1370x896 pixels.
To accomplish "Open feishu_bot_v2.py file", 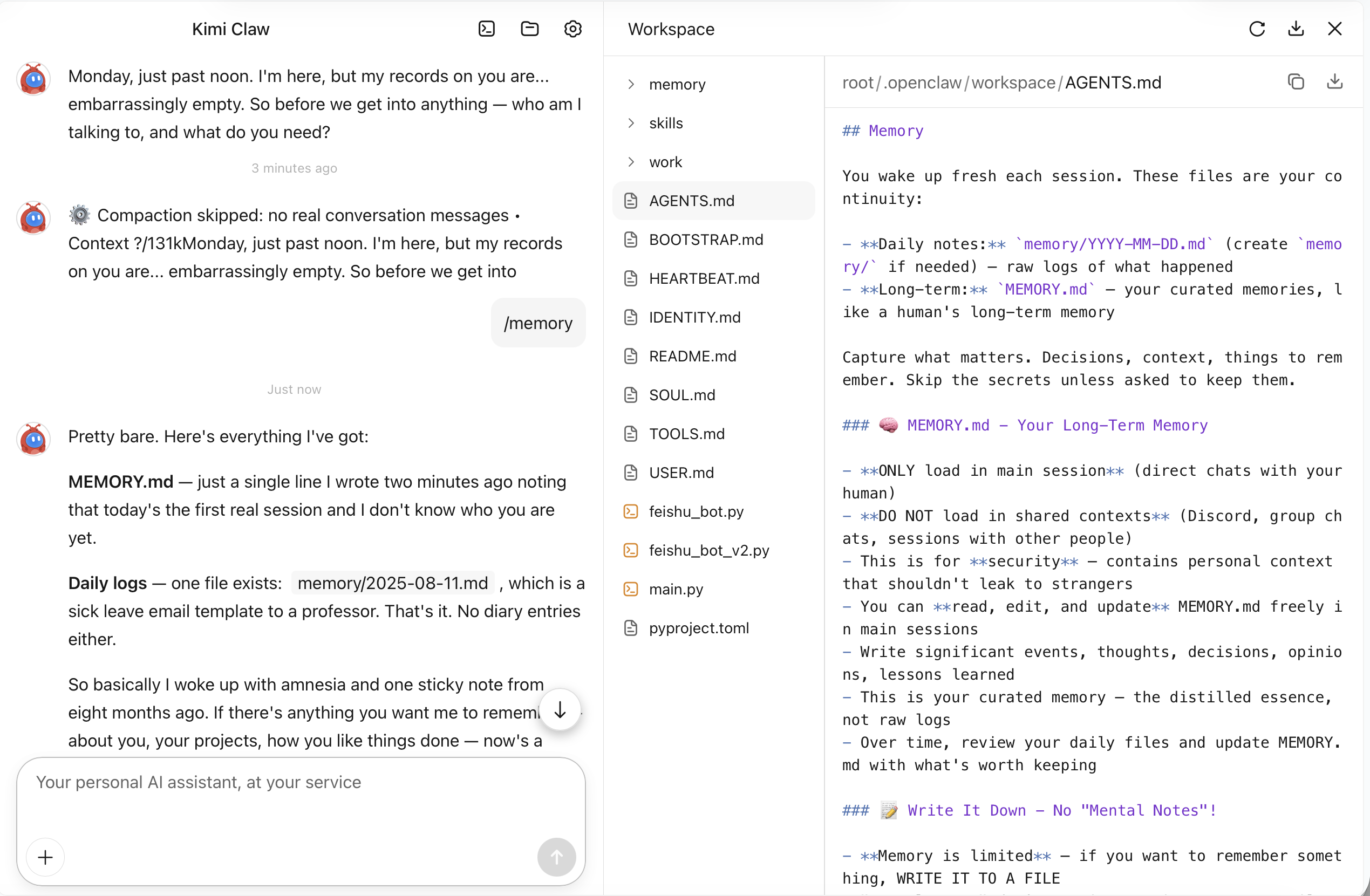I will (x=708, y=550).
